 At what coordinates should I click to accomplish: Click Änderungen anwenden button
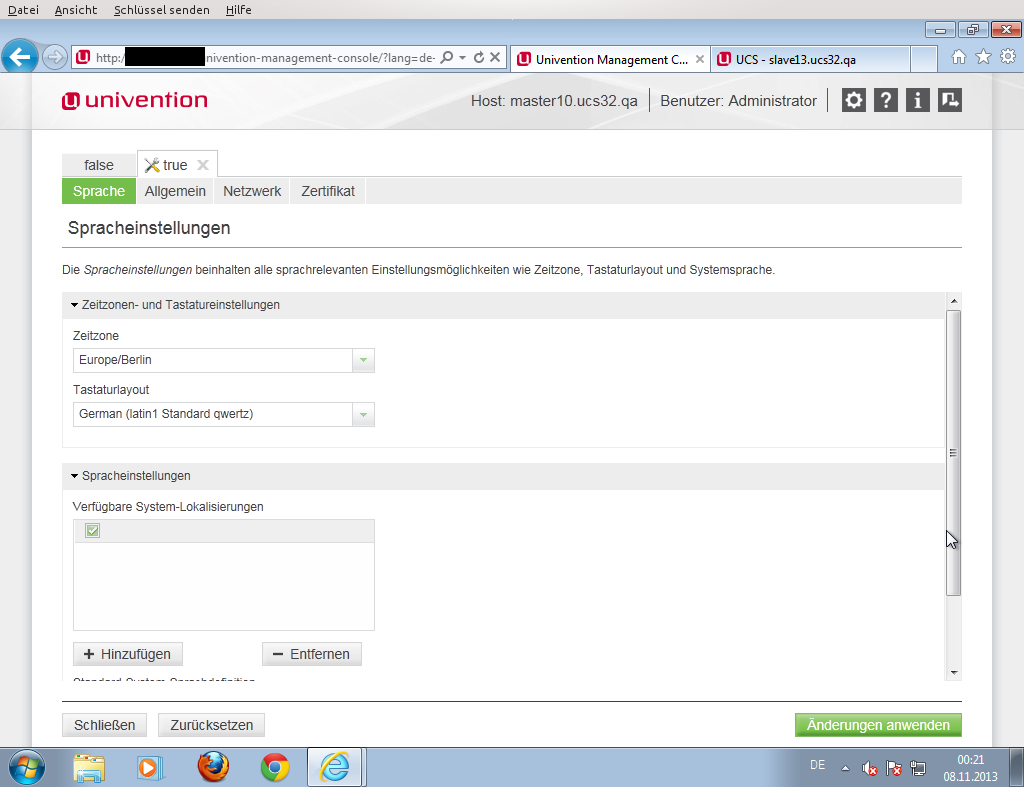click(x=878, y=725)
